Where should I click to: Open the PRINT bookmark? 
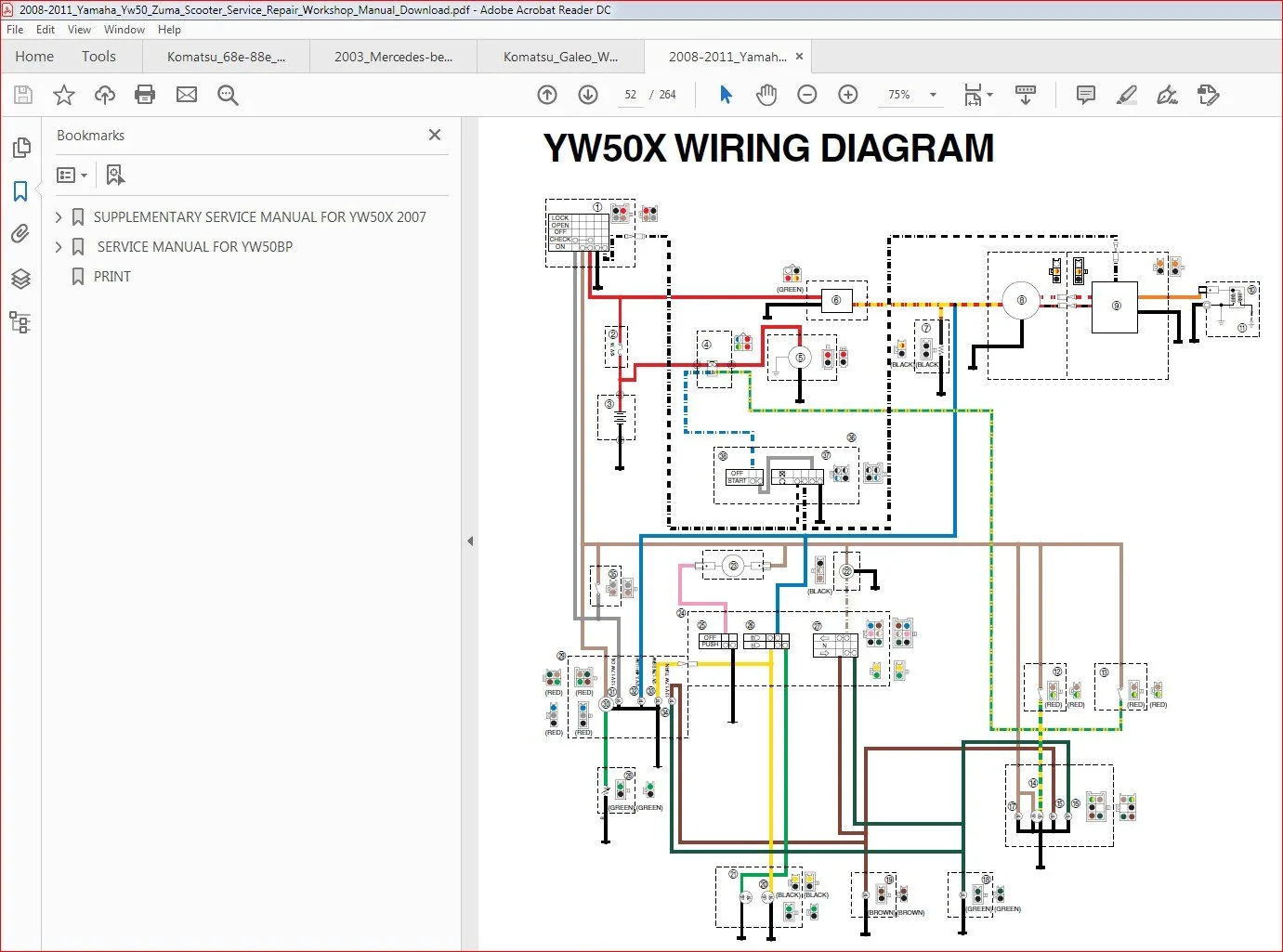(112, 277)
